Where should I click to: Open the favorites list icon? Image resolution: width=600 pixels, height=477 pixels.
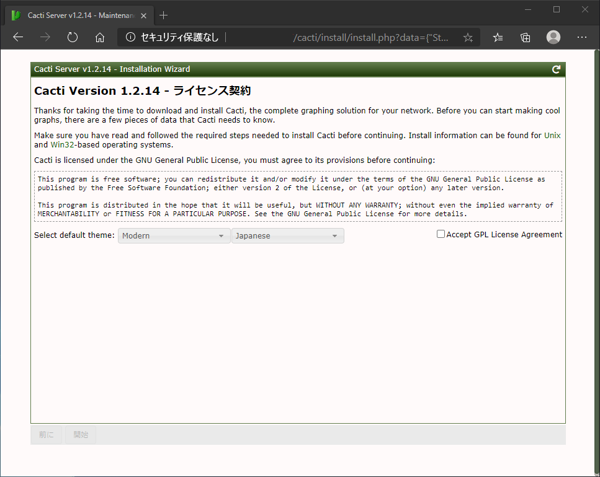pyautogui.click(x=498, y=37)
